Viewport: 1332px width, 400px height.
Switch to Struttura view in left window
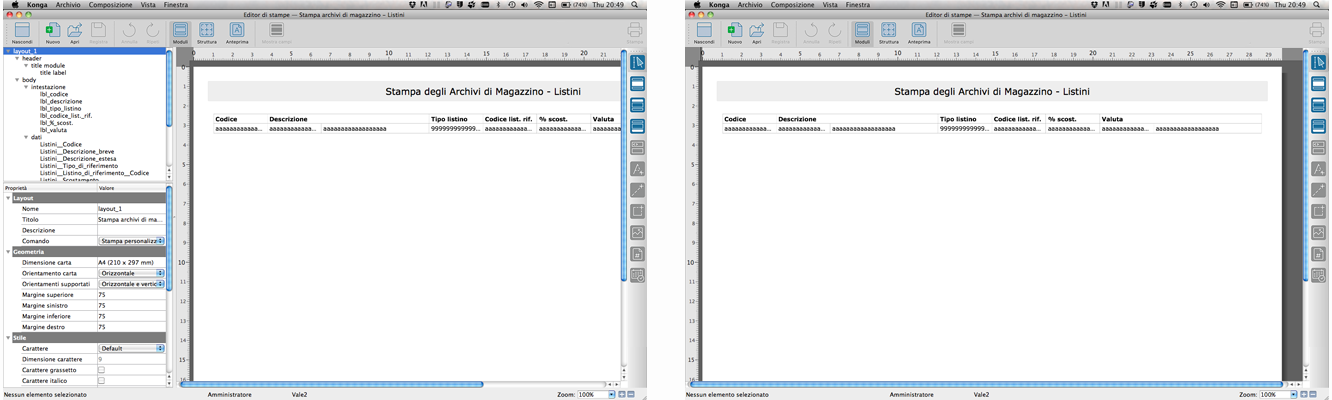coord(206,31)
